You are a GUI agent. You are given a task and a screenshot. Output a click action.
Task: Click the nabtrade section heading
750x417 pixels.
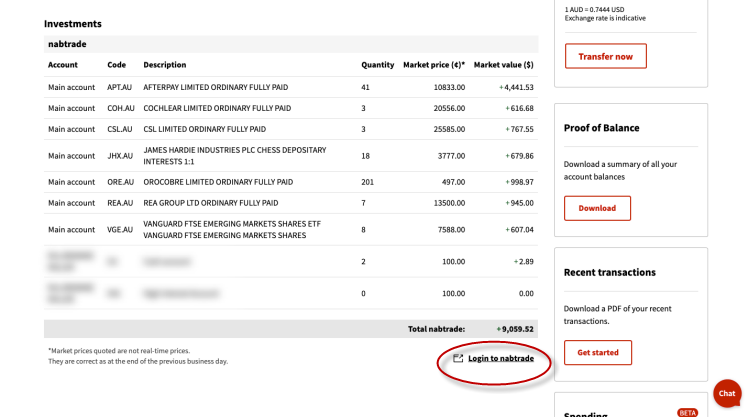click(67, 44)
